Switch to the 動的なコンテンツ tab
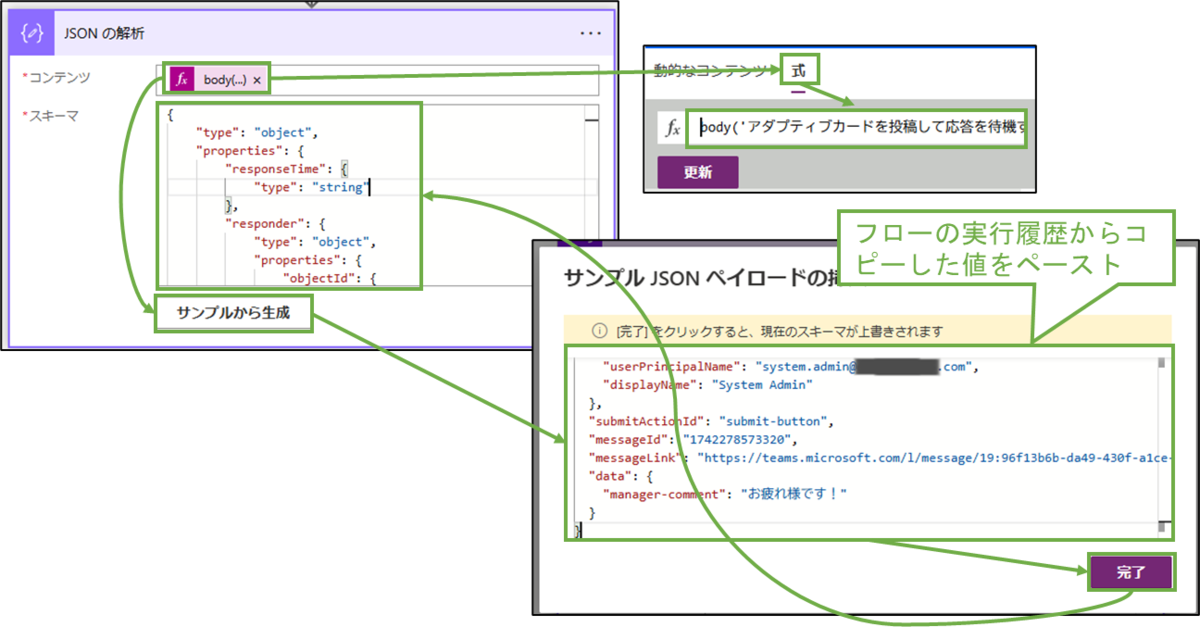This screenshot has height=627, width=1200. pyautogui.click(x=711, y=70)
